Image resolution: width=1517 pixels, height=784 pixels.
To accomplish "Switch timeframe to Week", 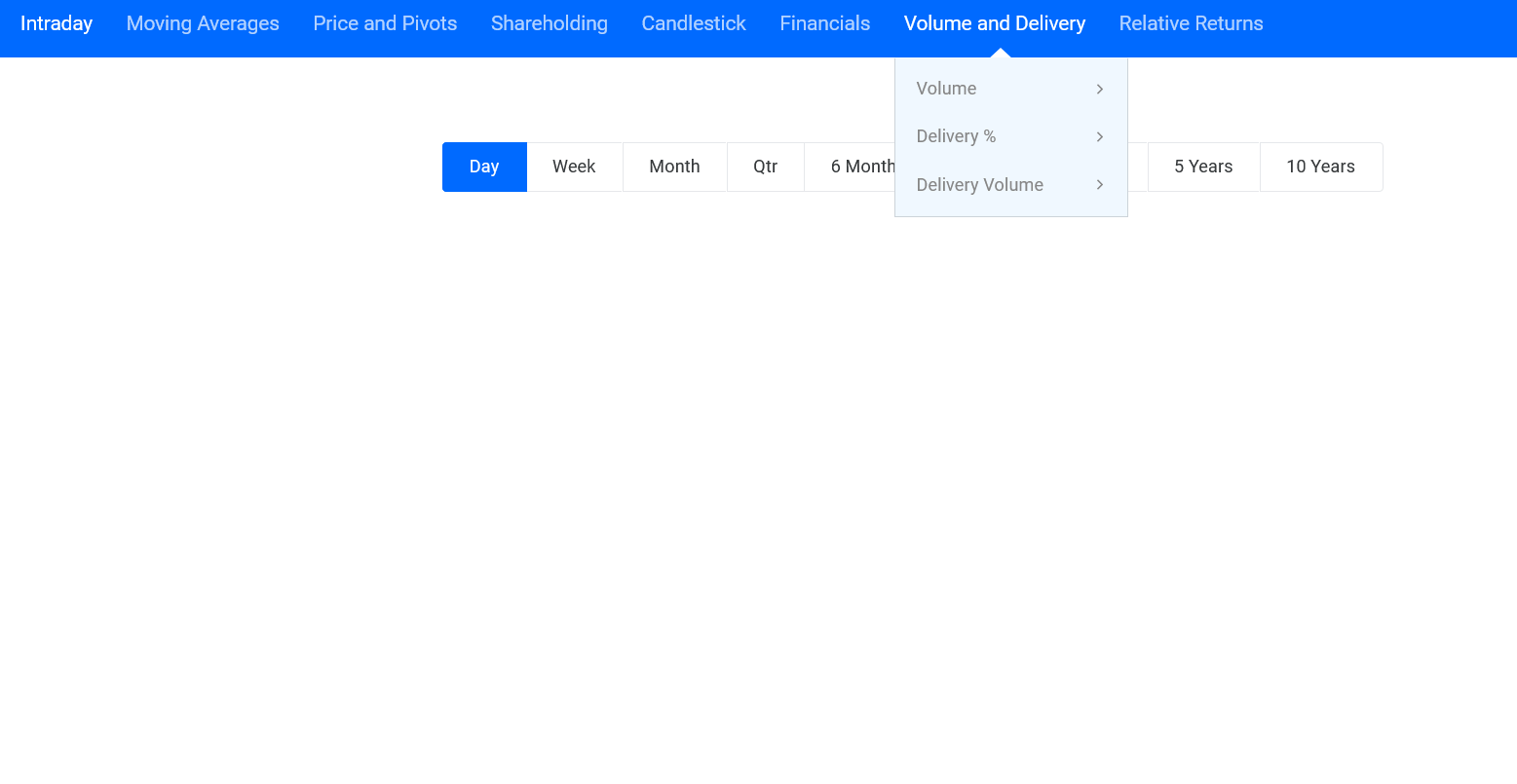I will coord(574,167).
